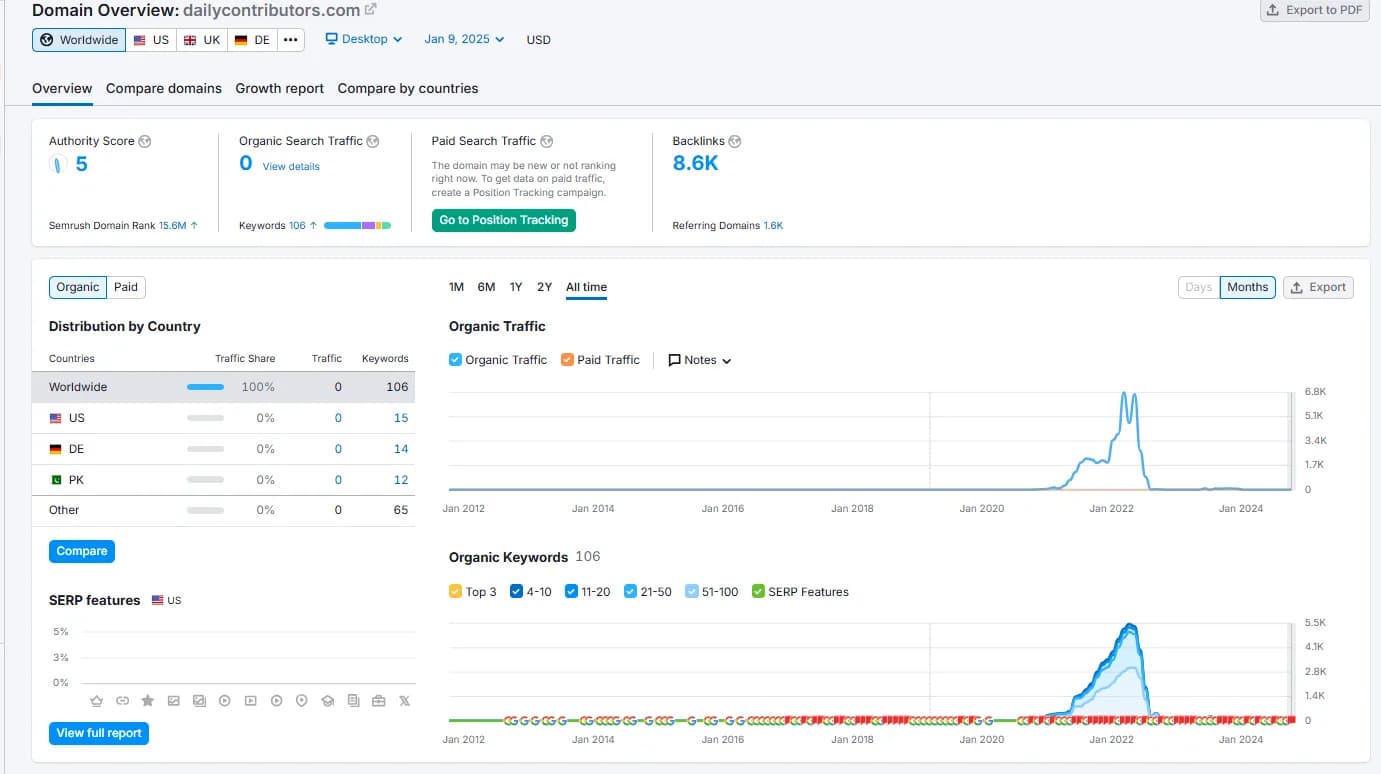Click the star reviews SERP feature icon
The width and height of the screenshot is (1381, 774).
148,701
